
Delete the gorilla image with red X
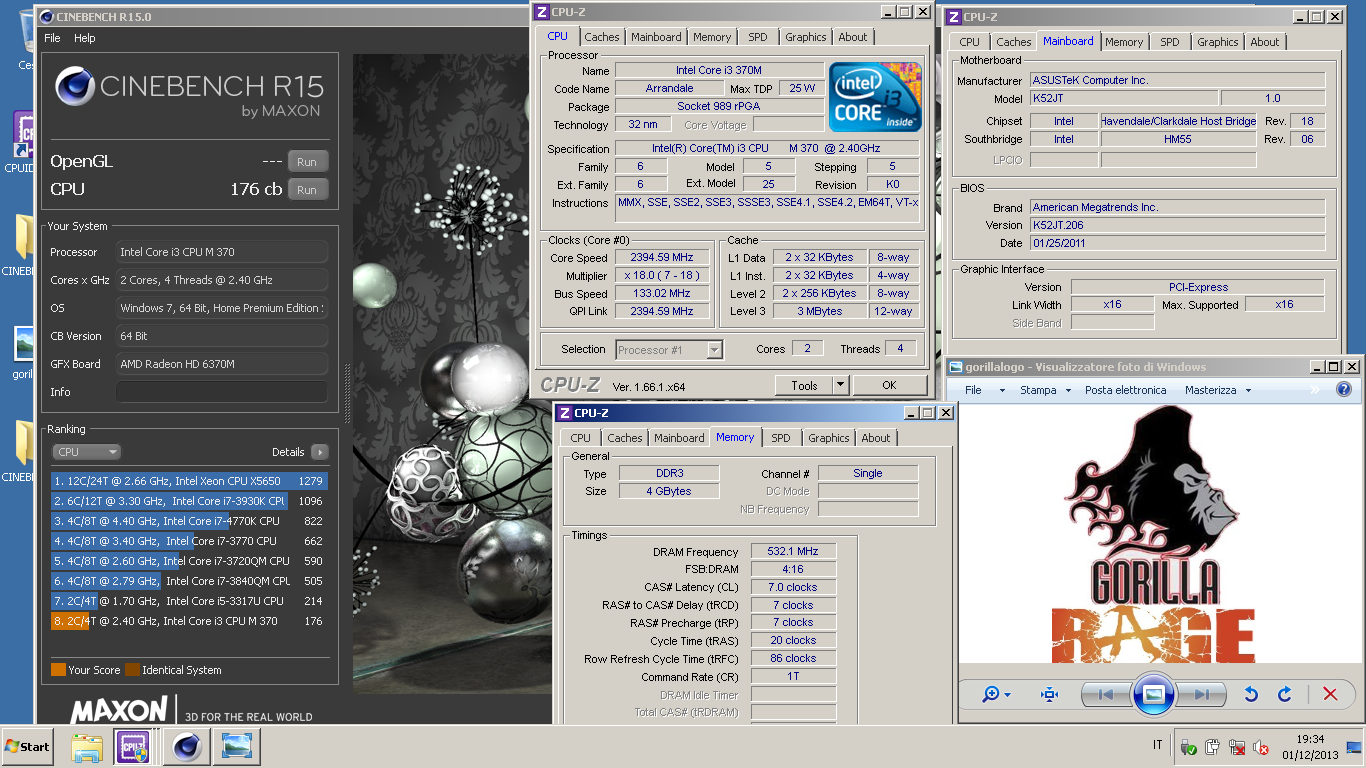click(x=1330, y=694)
